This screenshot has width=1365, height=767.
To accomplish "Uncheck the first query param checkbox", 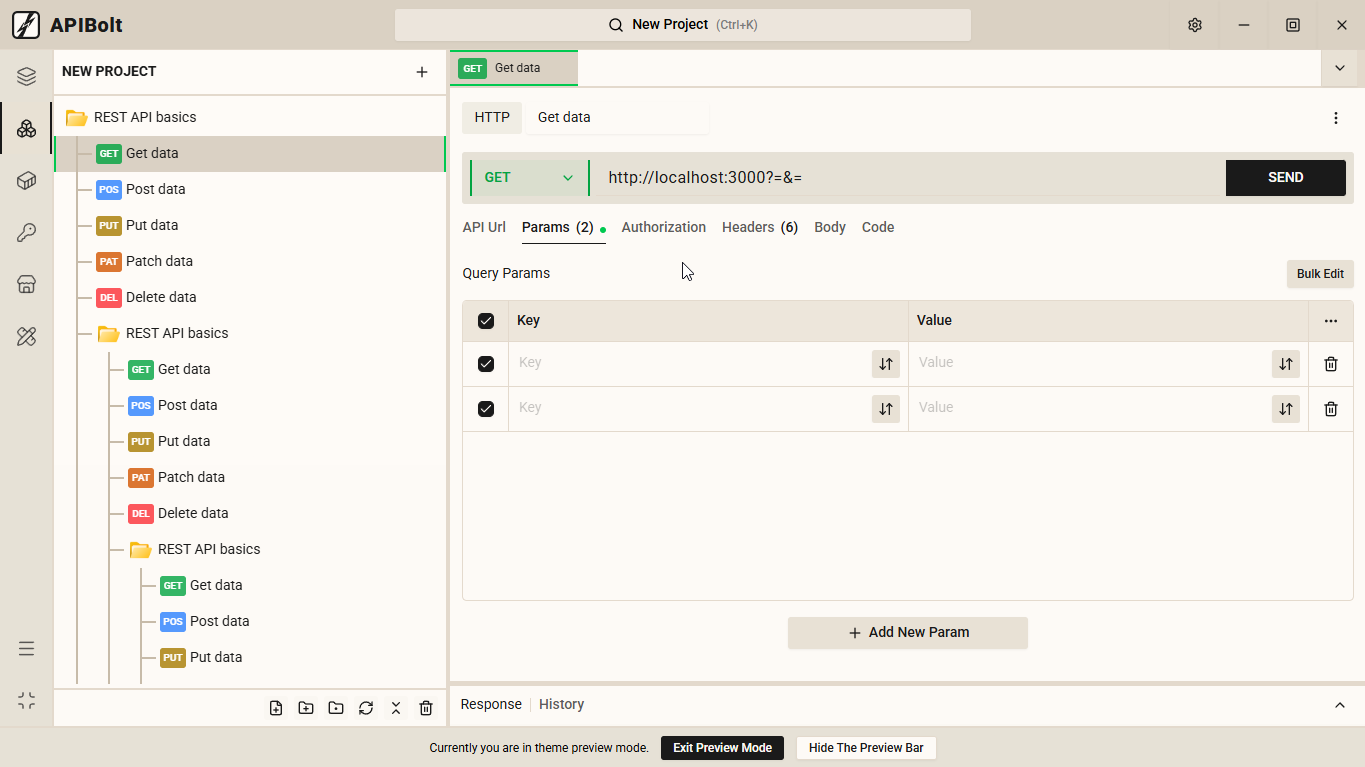I will pos(486,364).
